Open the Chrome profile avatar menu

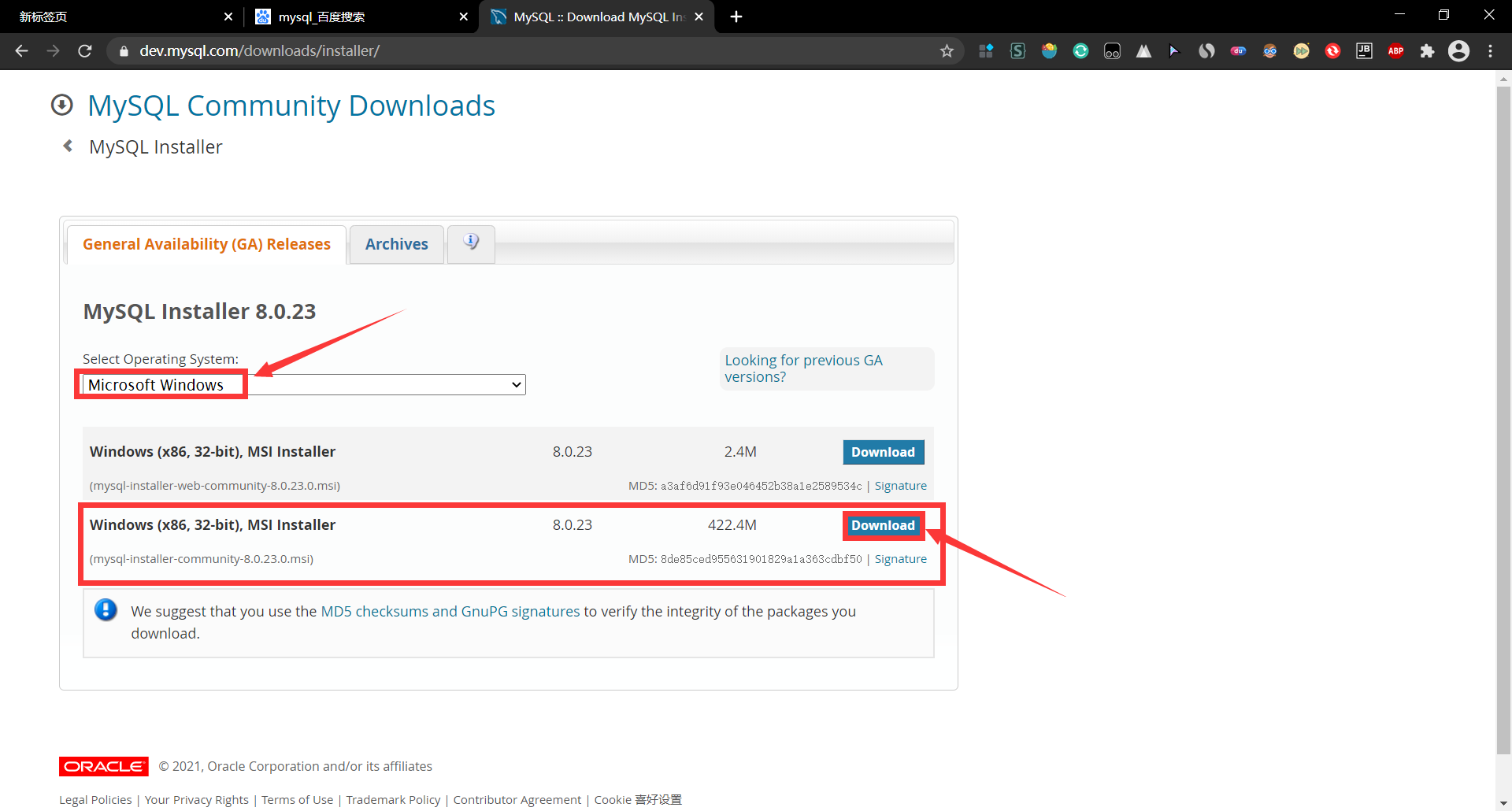1458,51
